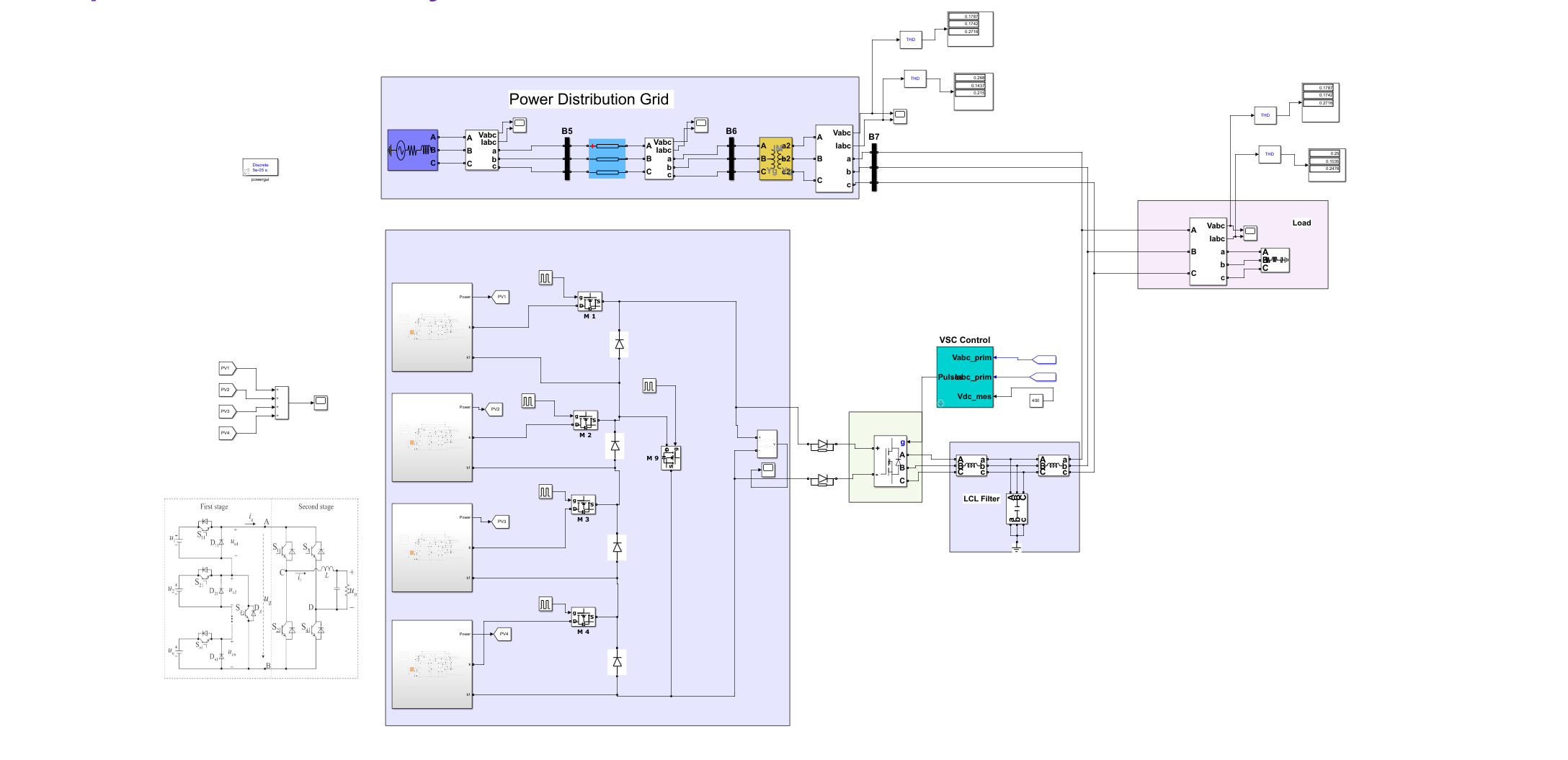Click the PV2 From tag on the left
Image resolution: width=1568 pixels, height=760 pixels.
point(228,390)
